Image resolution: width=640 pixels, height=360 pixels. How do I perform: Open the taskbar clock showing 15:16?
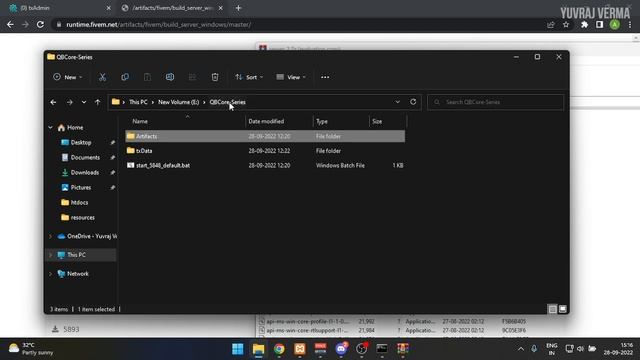619,349
